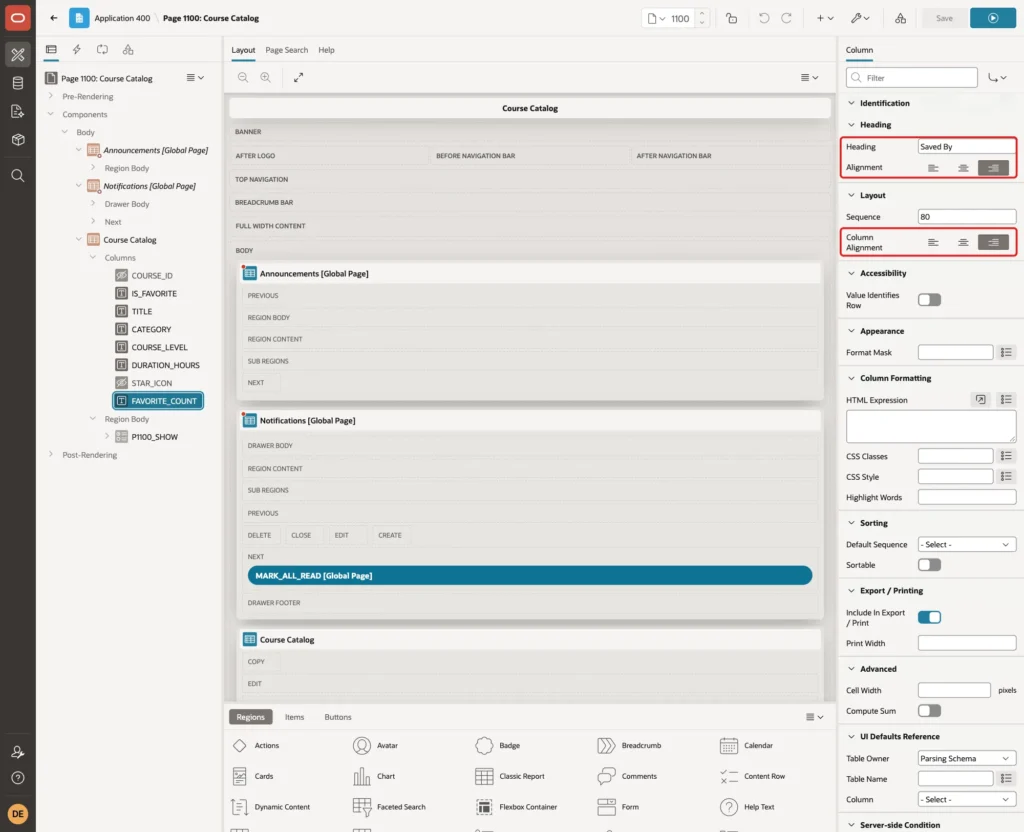Click the property Filter search field
Screen dimensions: 1024x832
point(912,78)
